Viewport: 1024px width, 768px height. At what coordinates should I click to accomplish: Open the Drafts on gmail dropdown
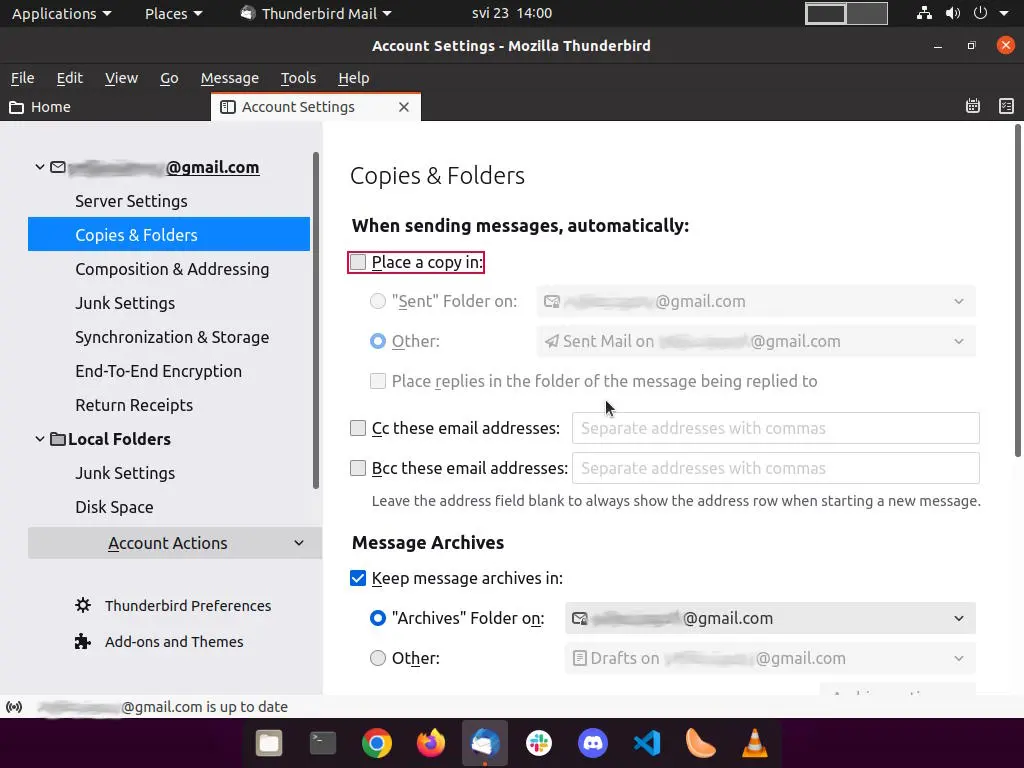coord(771,658)
